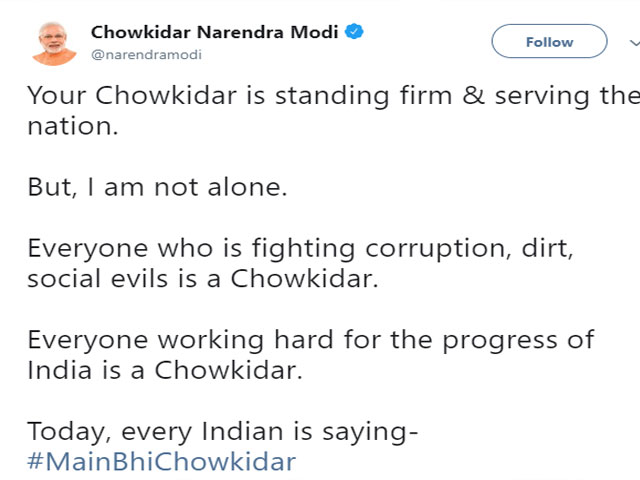
Task: Click the line 'Your Chowkidar is standing firm'
Action: click(x=240, y=96)
